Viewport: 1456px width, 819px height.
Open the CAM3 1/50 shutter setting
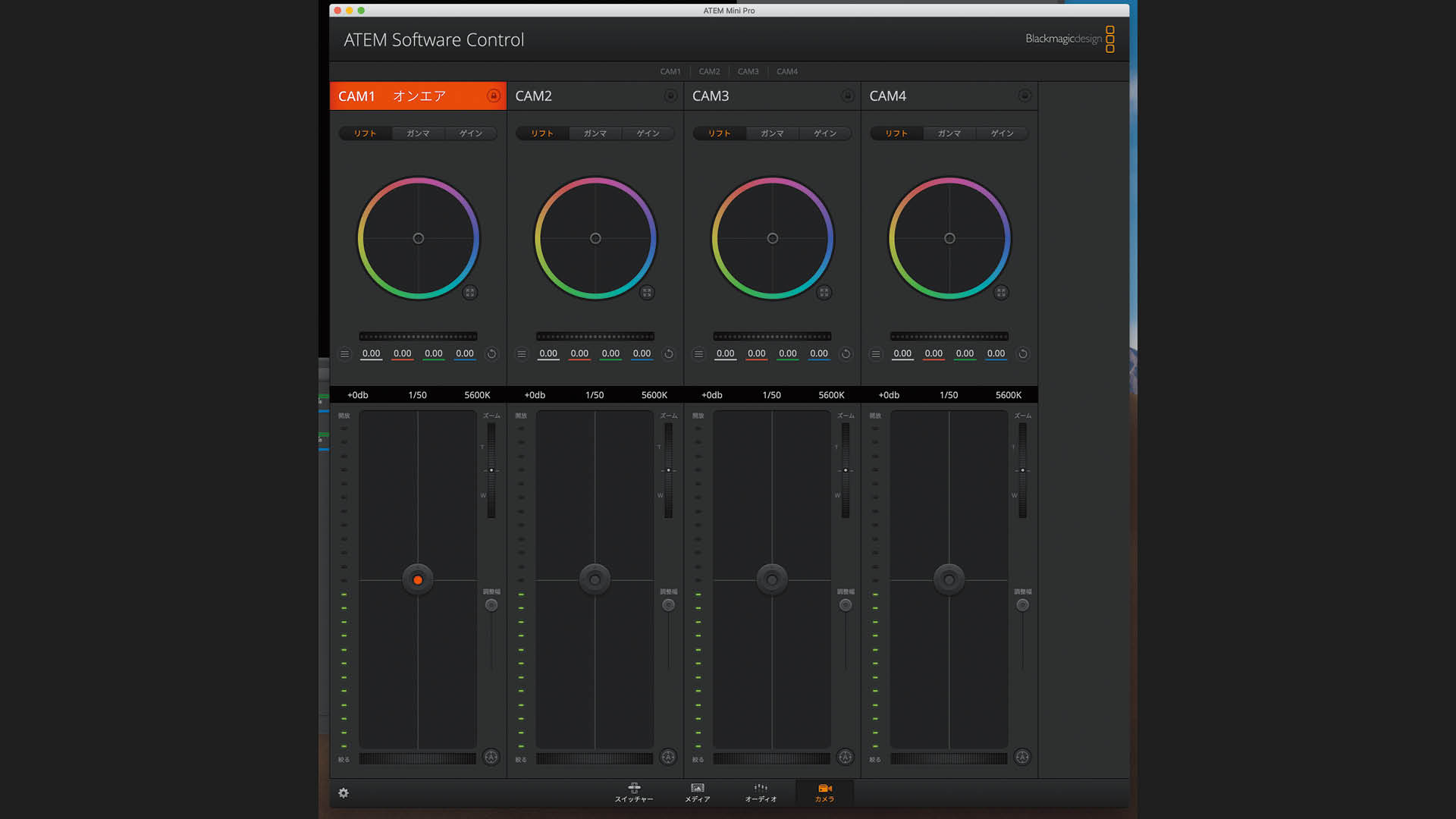point(772,395)
